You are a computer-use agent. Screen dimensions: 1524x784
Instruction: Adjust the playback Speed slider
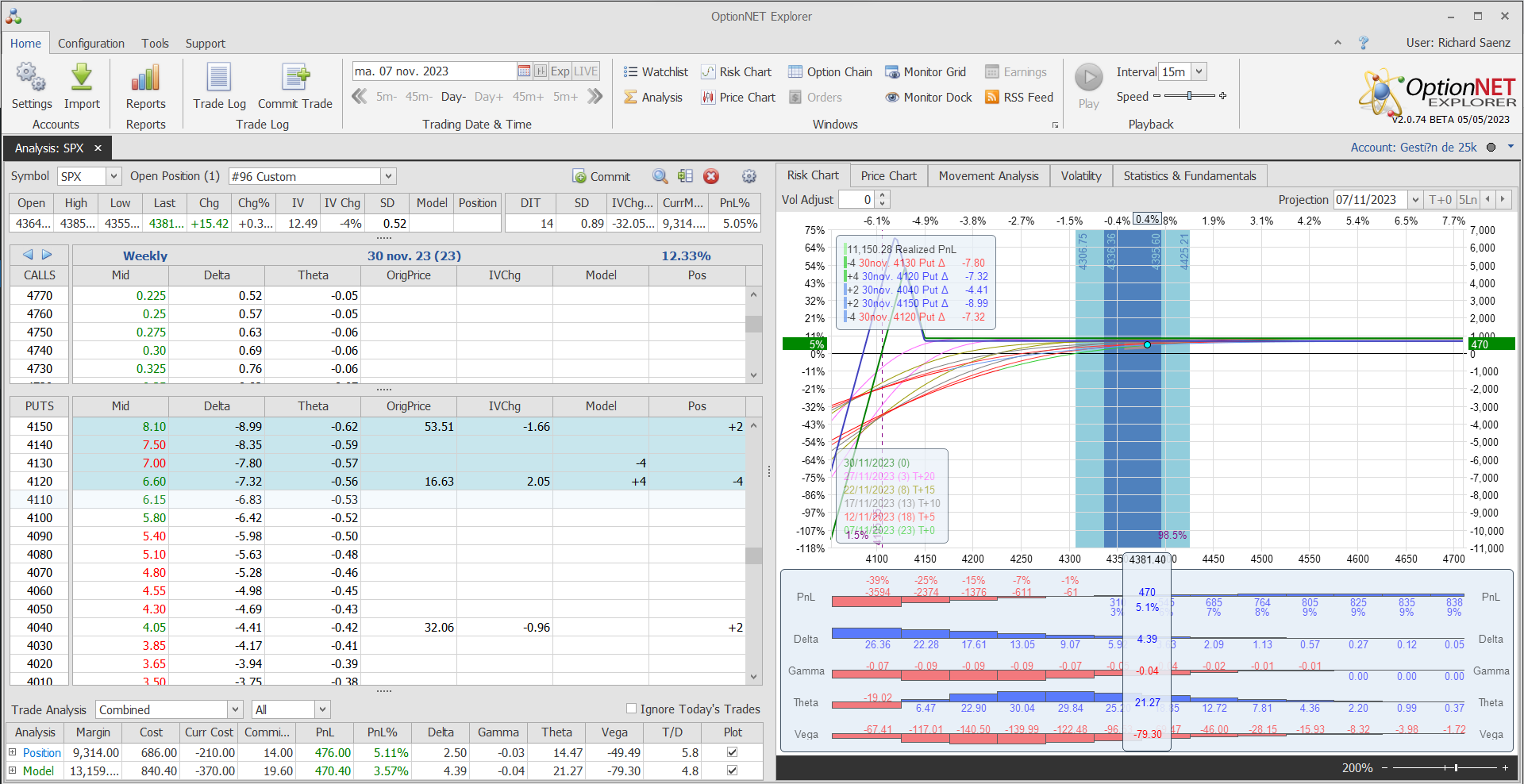(x=1189, y=96)
